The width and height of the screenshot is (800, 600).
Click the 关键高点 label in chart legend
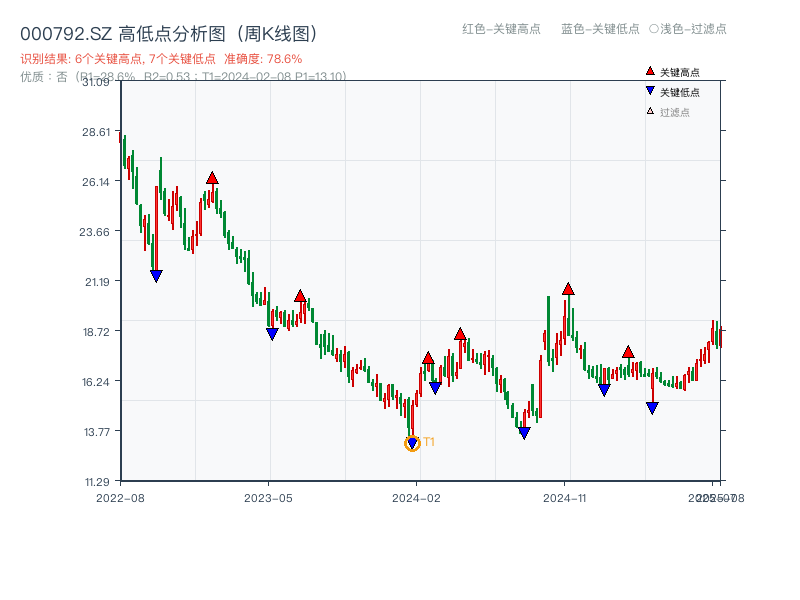(680, 72)
